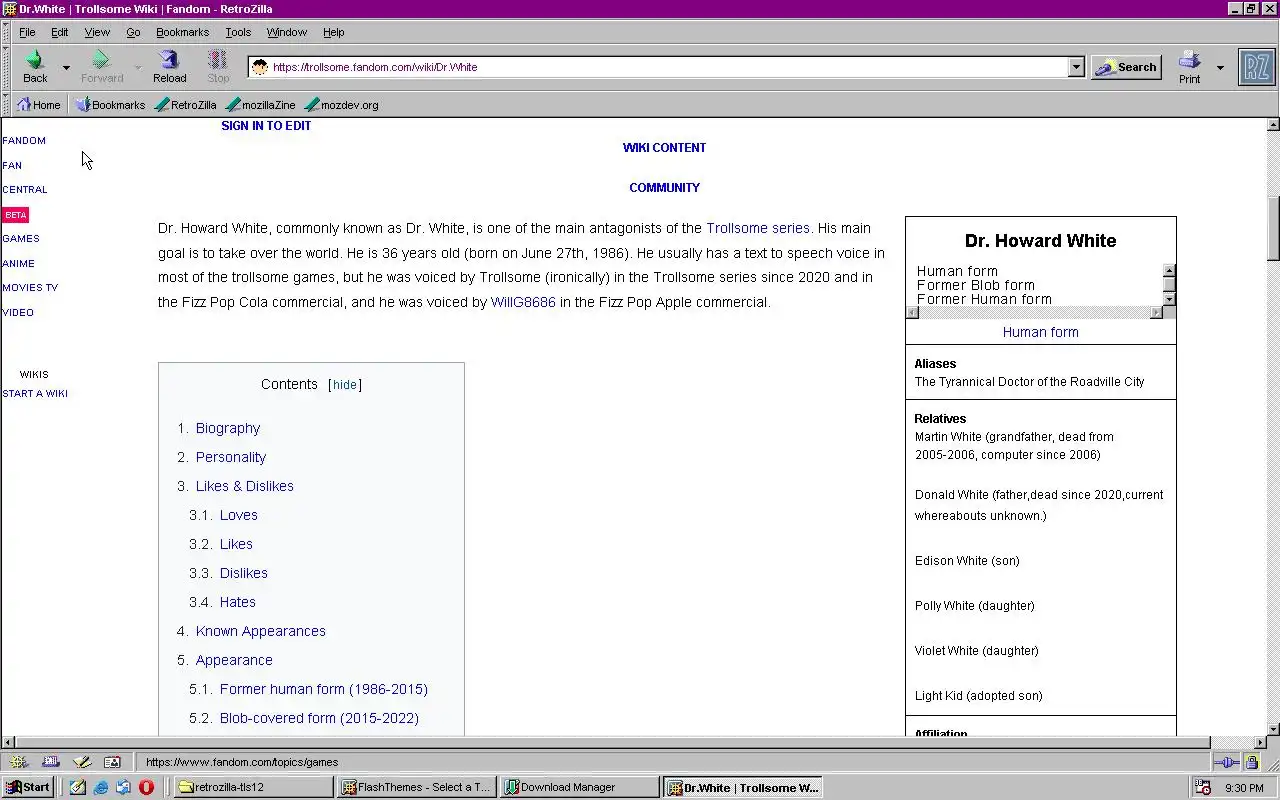Open the Back history dropdown arrow
Screen dimensions: 1280x800
point(66,68)
